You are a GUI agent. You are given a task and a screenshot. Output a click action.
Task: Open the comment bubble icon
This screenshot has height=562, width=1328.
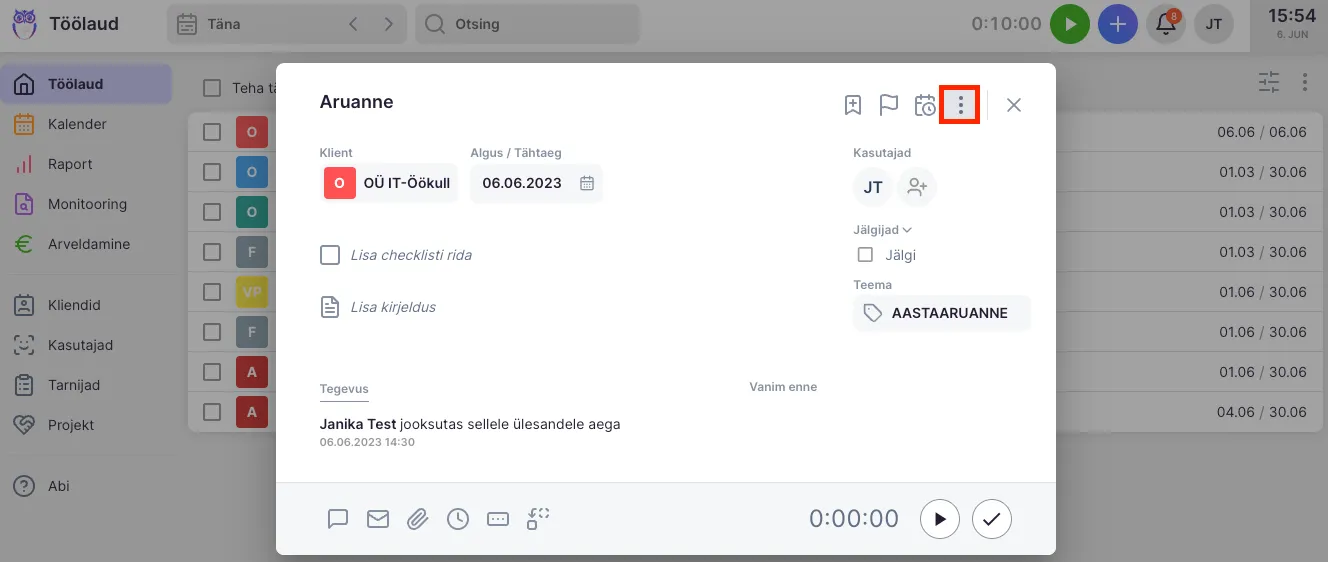click(x=338, y=519)
